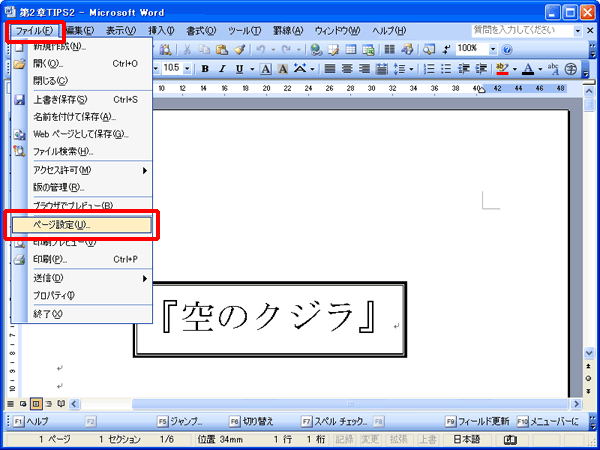This screenshot has height=450, width=600.
Task: Click the increase indent icon
Action: click(481, 69)
